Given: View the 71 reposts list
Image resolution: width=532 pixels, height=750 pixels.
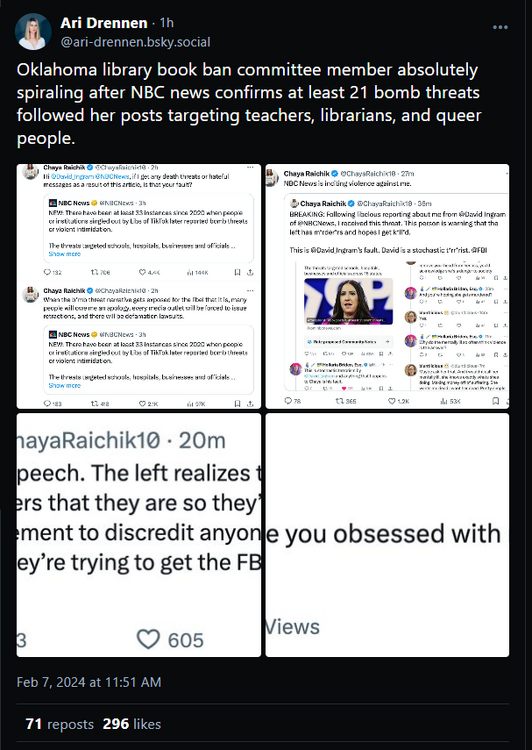Looking at the screenshot, I should point(60,724).
